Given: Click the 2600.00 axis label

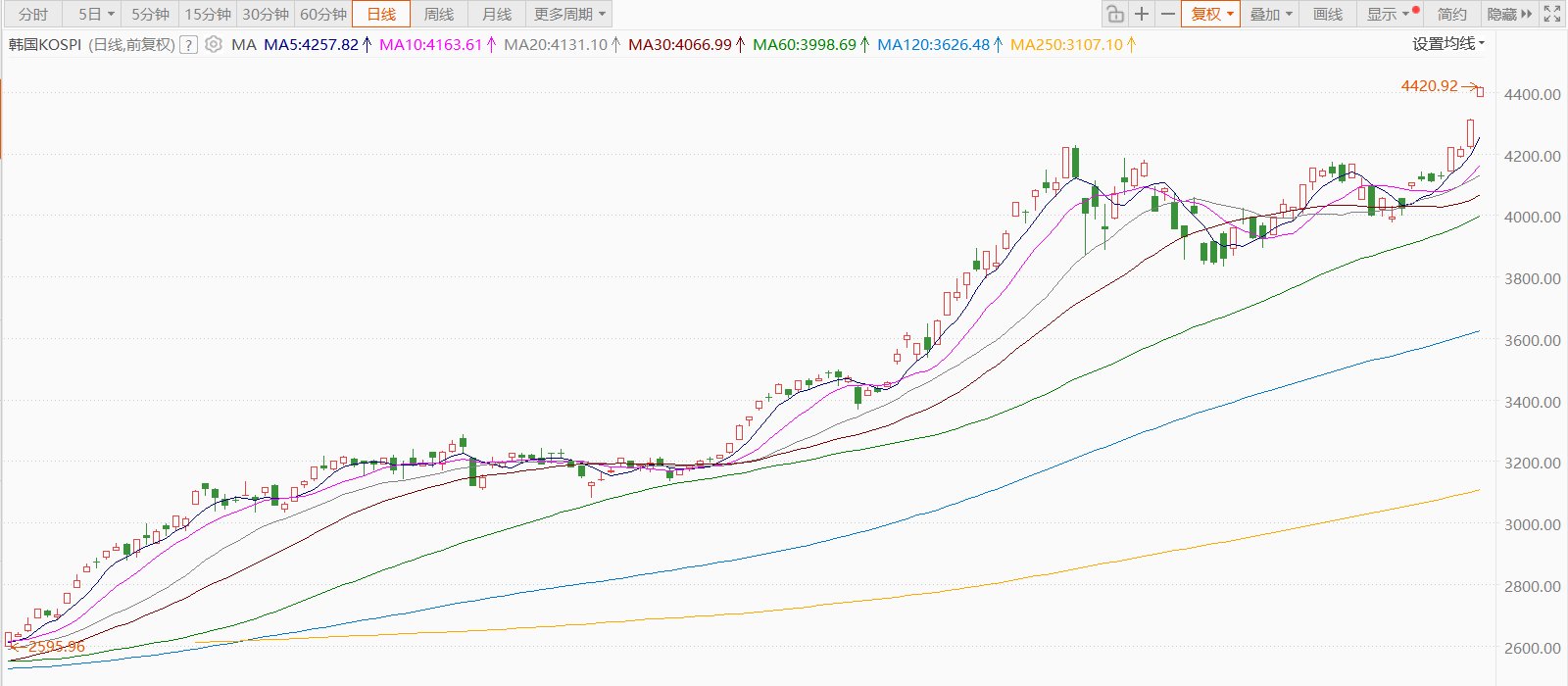Looking at the screenshot, I should click(x=1532, y=648).
